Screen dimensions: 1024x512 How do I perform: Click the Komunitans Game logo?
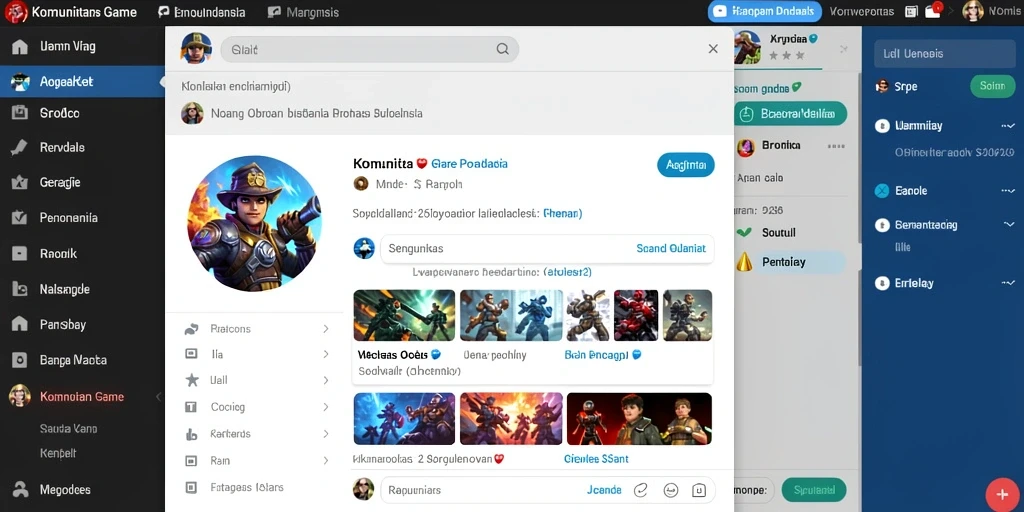coord(16,12)
